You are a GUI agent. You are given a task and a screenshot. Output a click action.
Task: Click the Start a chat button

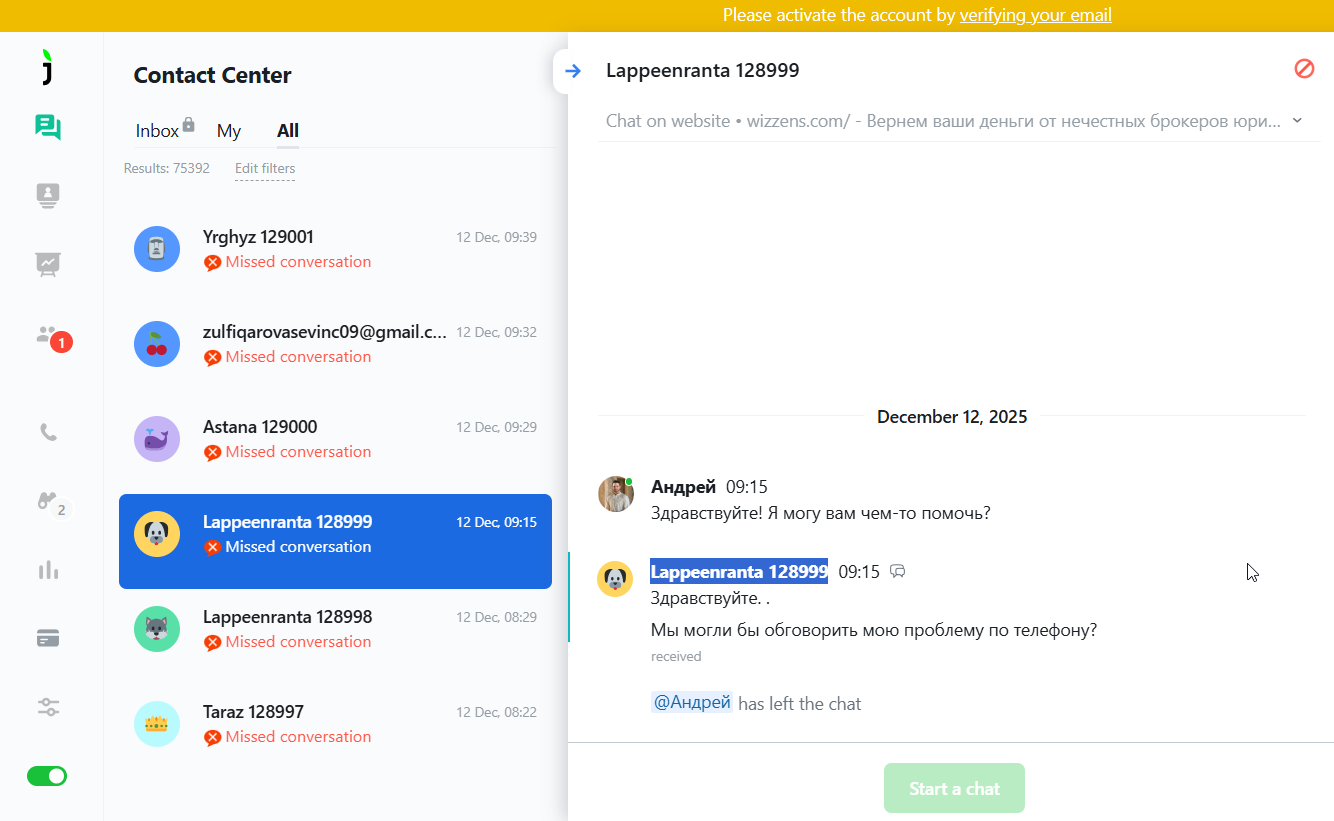(954, 788)
